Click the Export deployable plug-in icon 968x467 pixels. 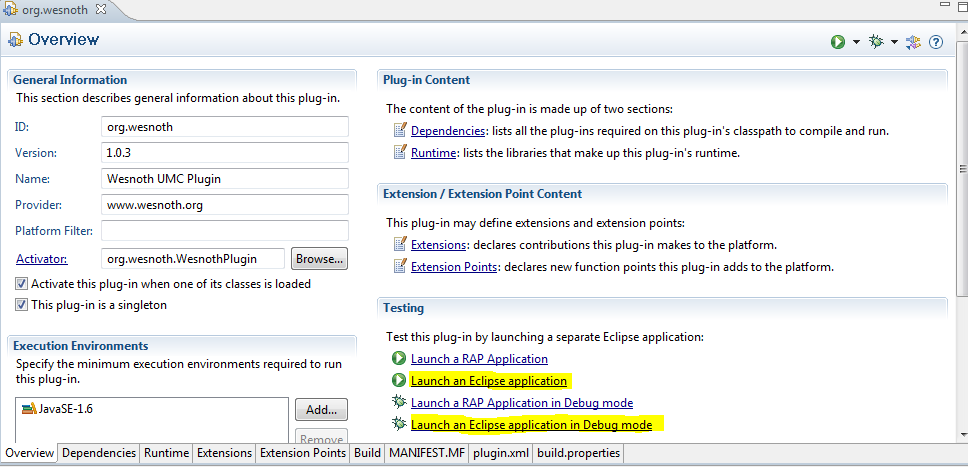tap(913, 42)
